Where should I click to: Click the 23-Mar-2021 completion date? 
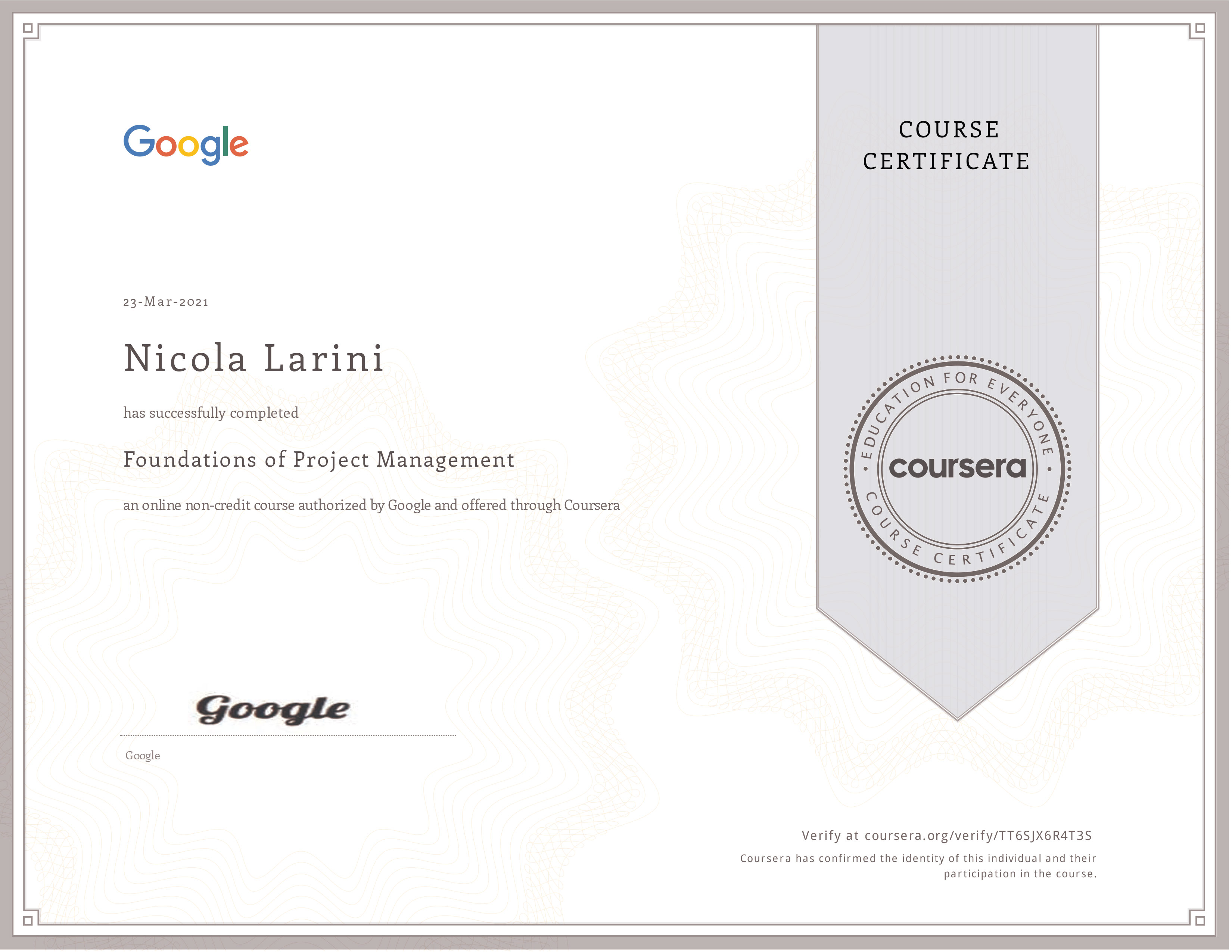[166, 302]
